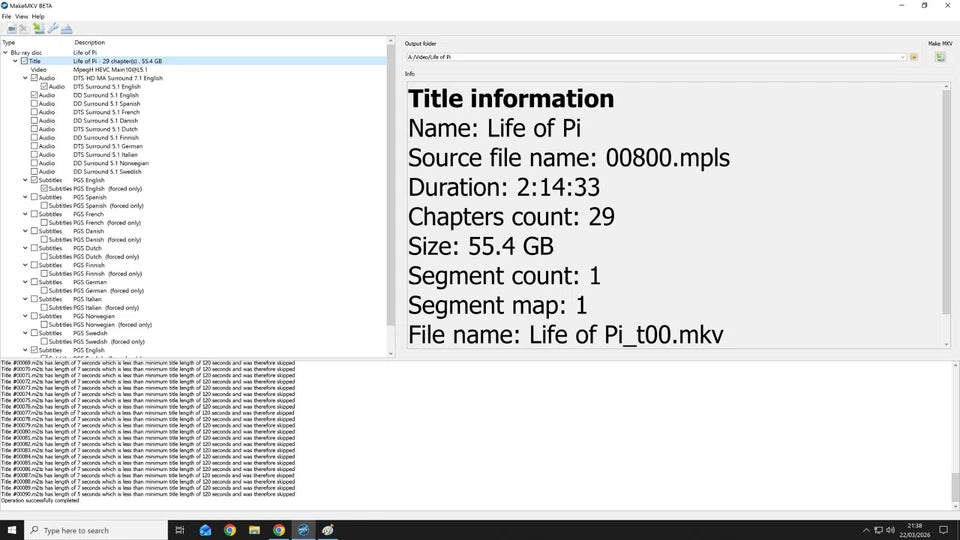Viewport: 960px width, 540px height.
Task: Click the Windows taskbar search box
Action: [96, 530]
